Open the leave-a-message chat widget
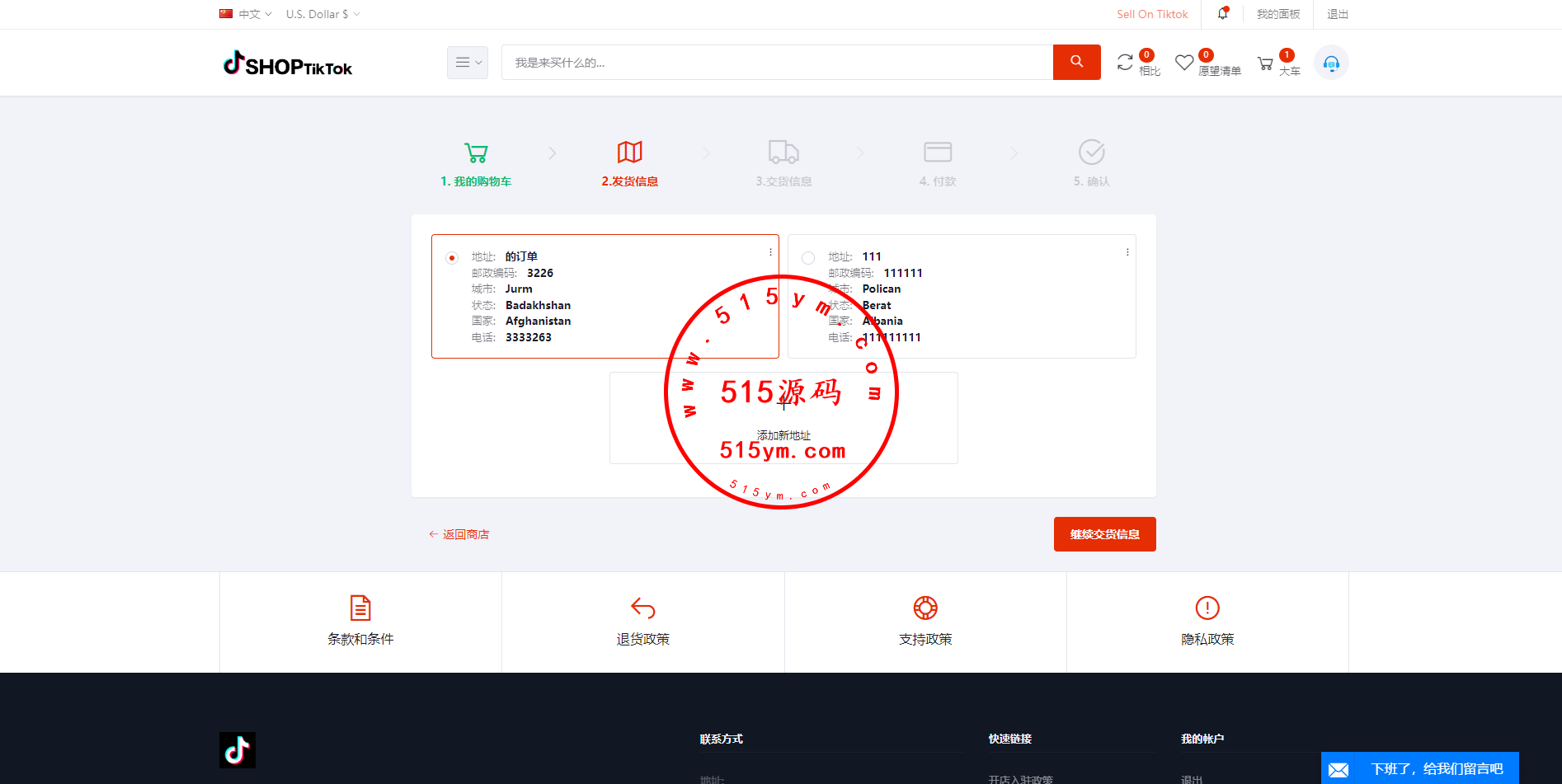This screenshot has height=784, width=1562. point(1419,768)
